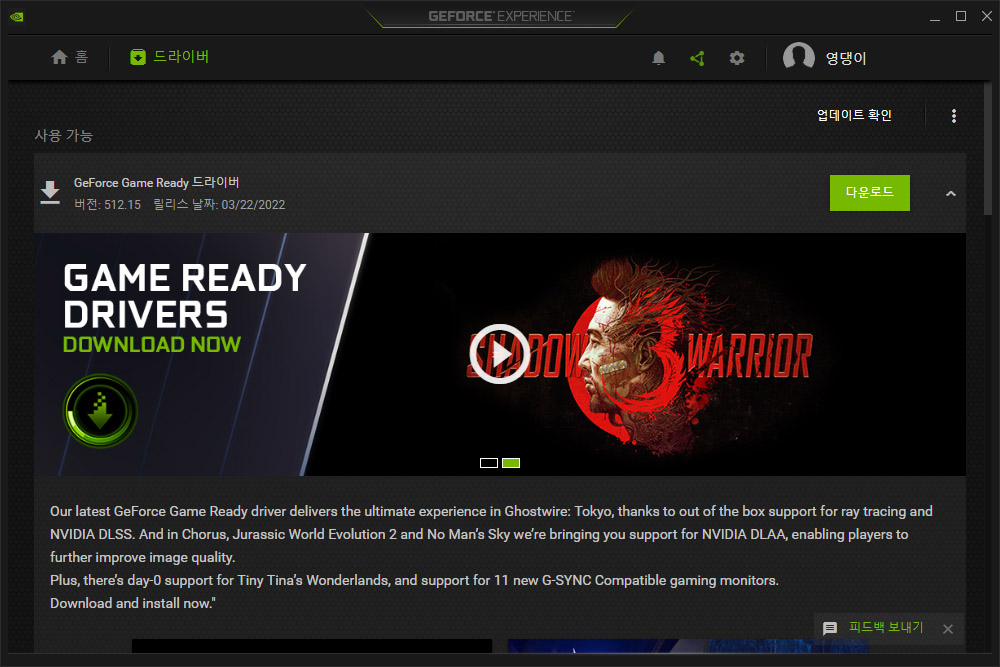Screen dimensions: 1000x667
Task: Maximize the GeForce Experience window
Action: point(960,16)
